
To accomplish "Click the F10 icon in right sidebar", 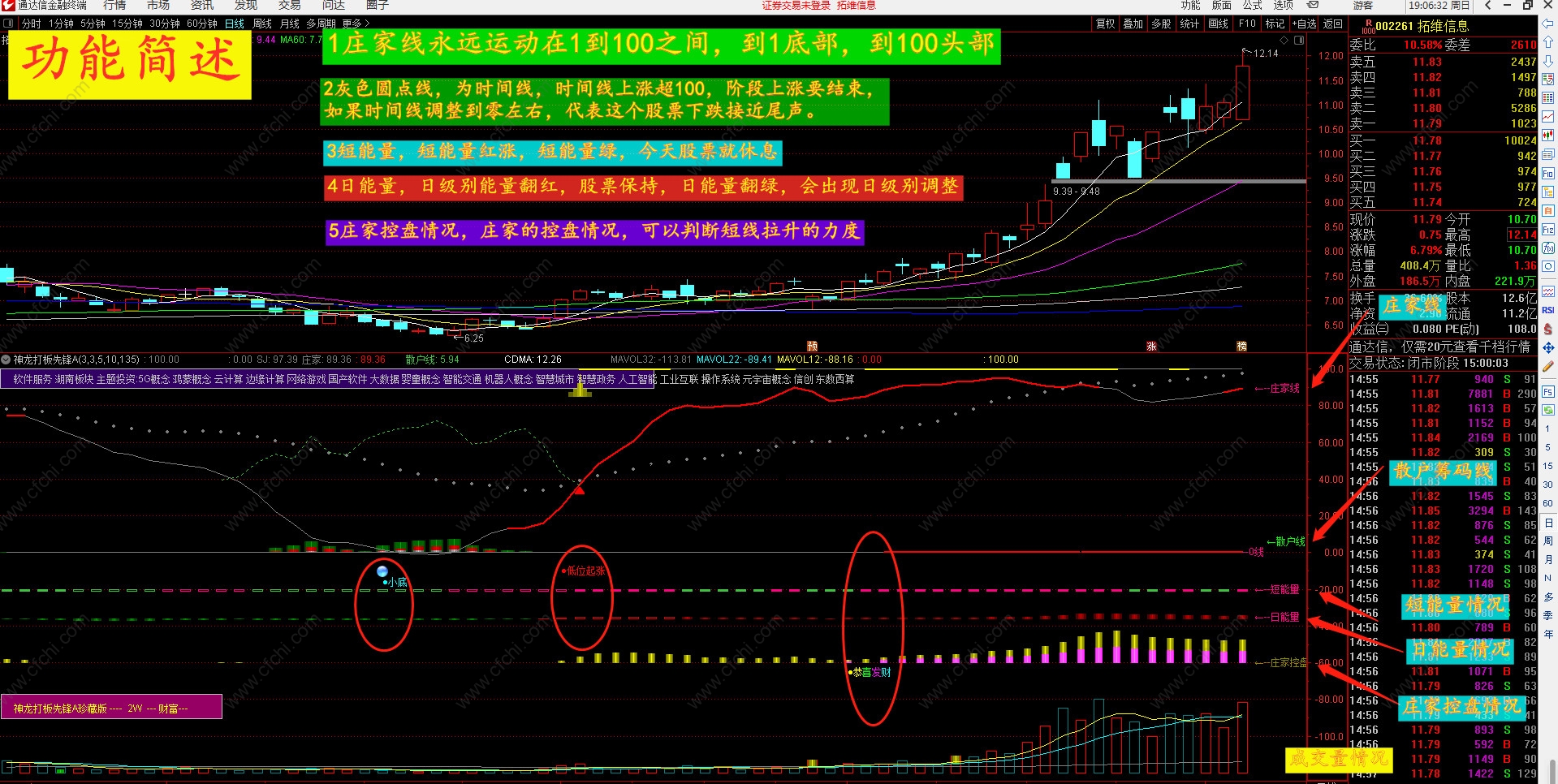I will (1548, 173).
